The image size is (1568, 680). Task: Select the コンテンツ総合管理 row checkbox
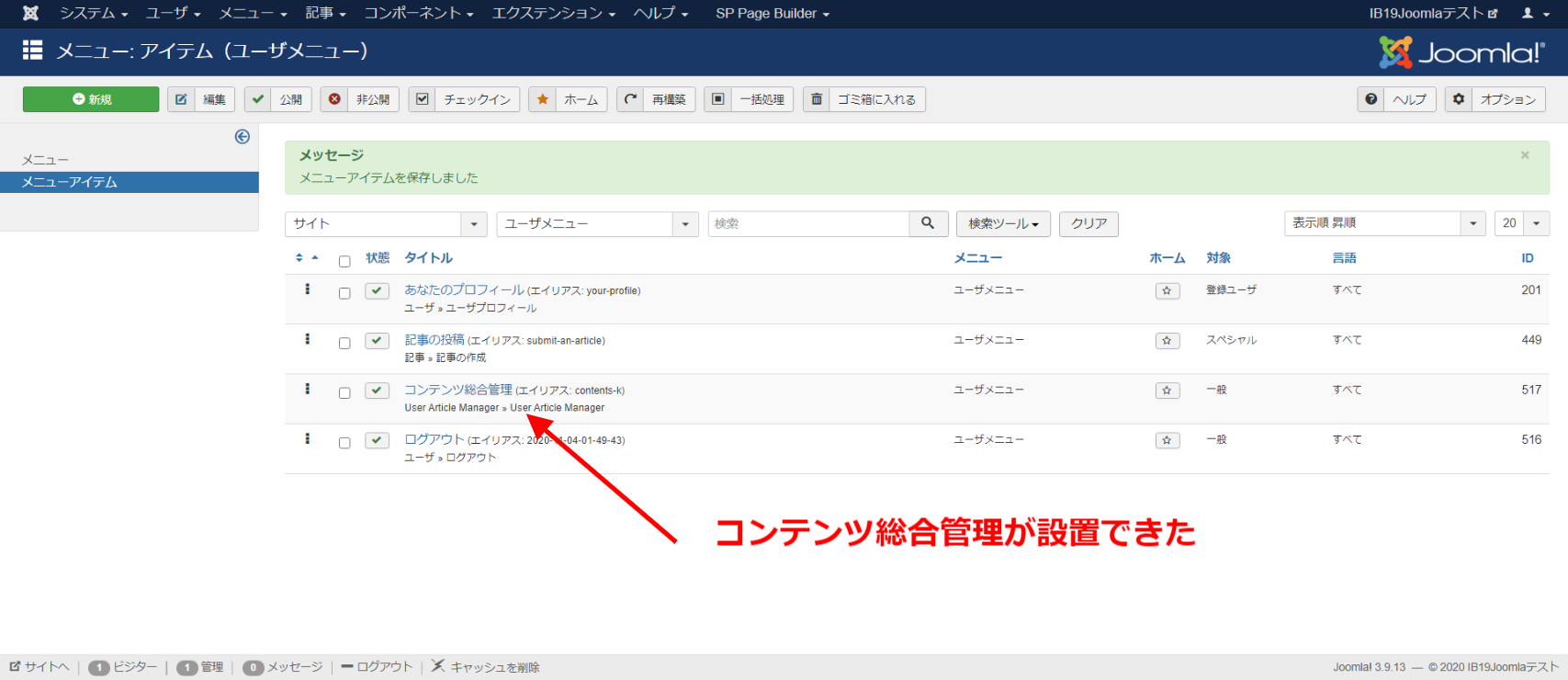pos(344,392)
